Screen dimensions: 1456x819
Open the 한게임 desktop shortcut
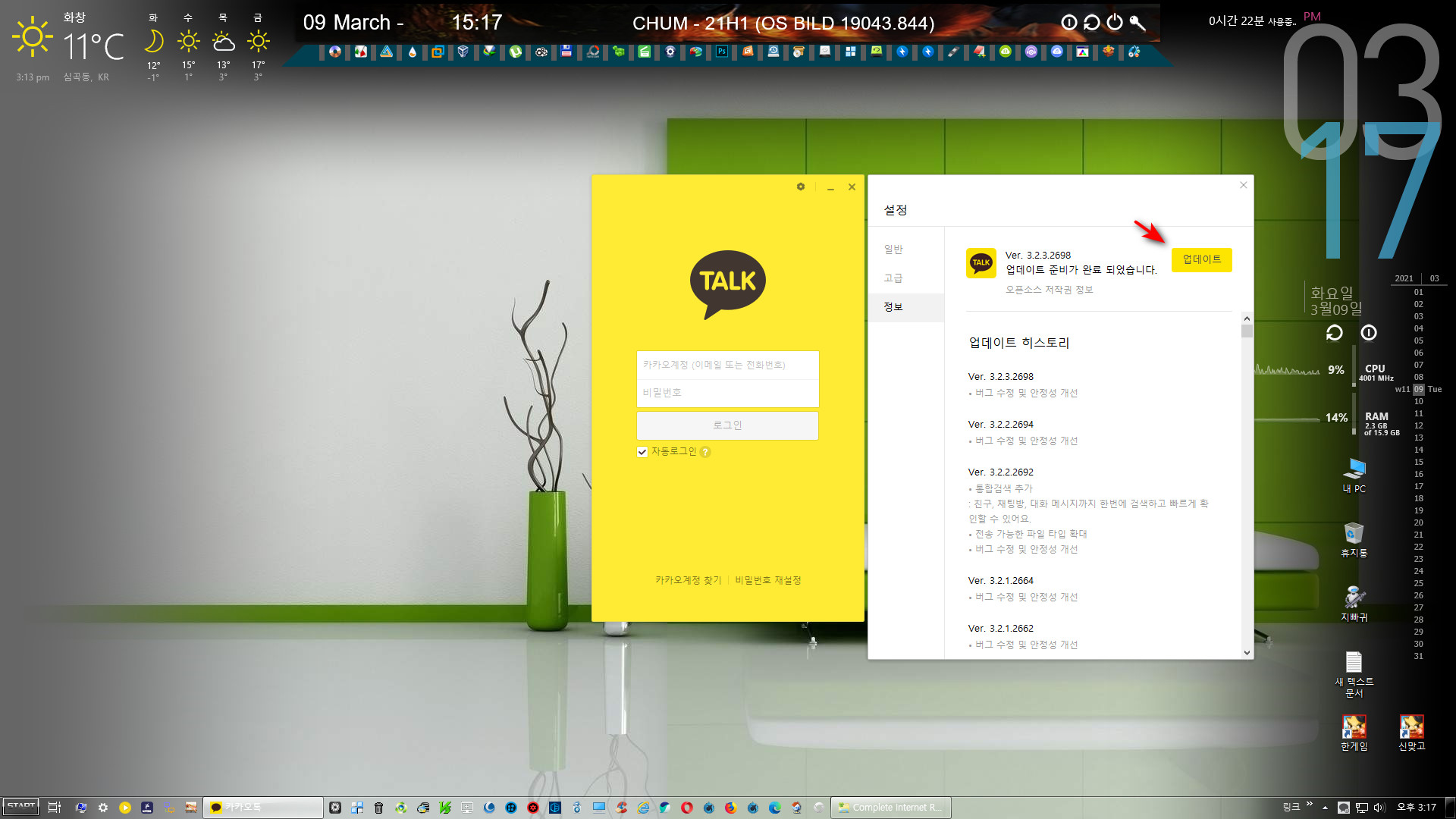click(x=1354, y=733)
